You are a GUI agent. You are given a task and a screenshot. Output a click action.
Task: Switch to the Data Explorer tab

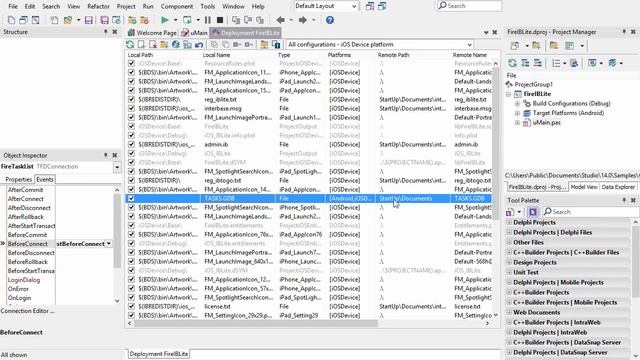tap(618, 187)
